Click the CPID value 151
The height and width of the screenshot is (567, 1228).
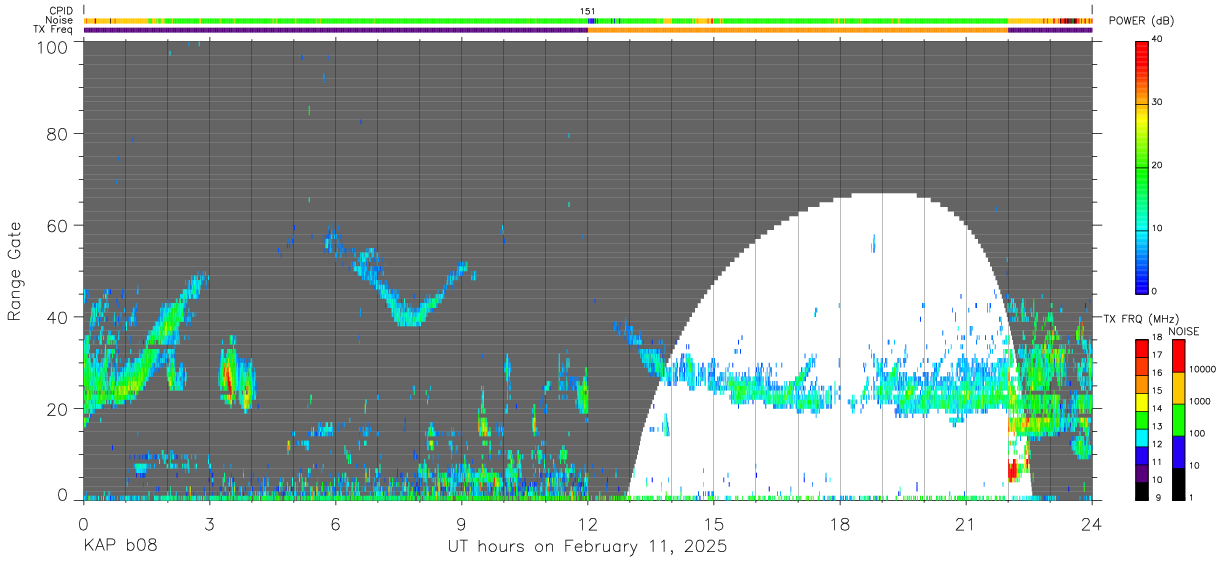(x=588, y=11)
